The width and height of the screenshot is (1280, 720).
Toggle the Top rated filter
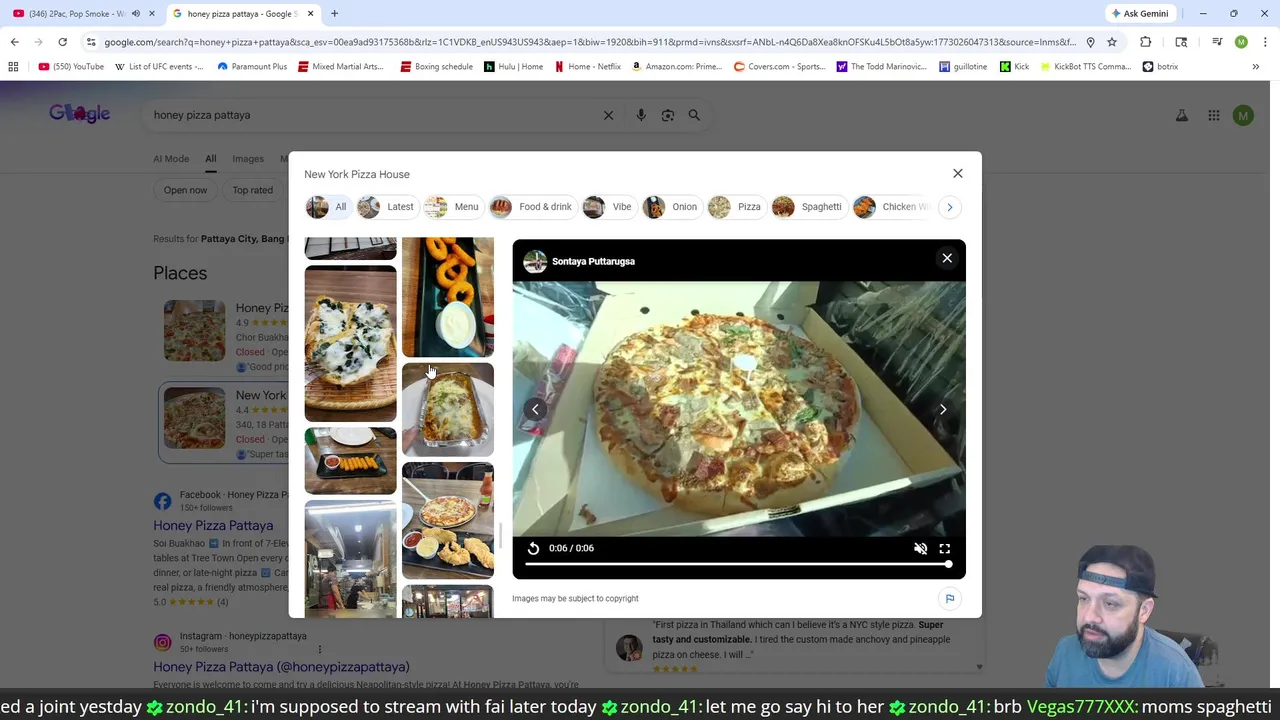point(252,190)
